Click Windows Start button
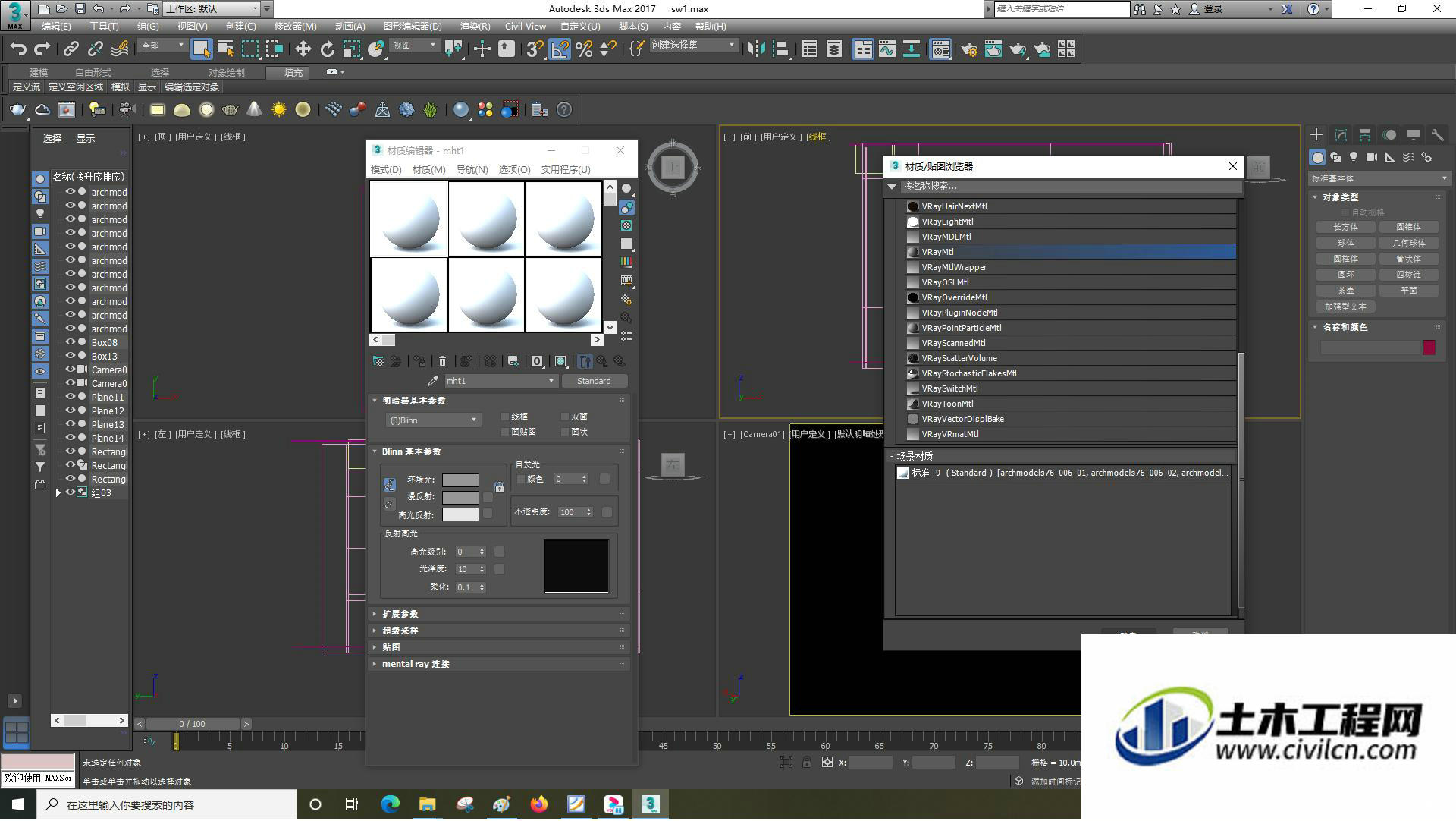This screenshot has width=1456, height=821. (x=18, y=804)
